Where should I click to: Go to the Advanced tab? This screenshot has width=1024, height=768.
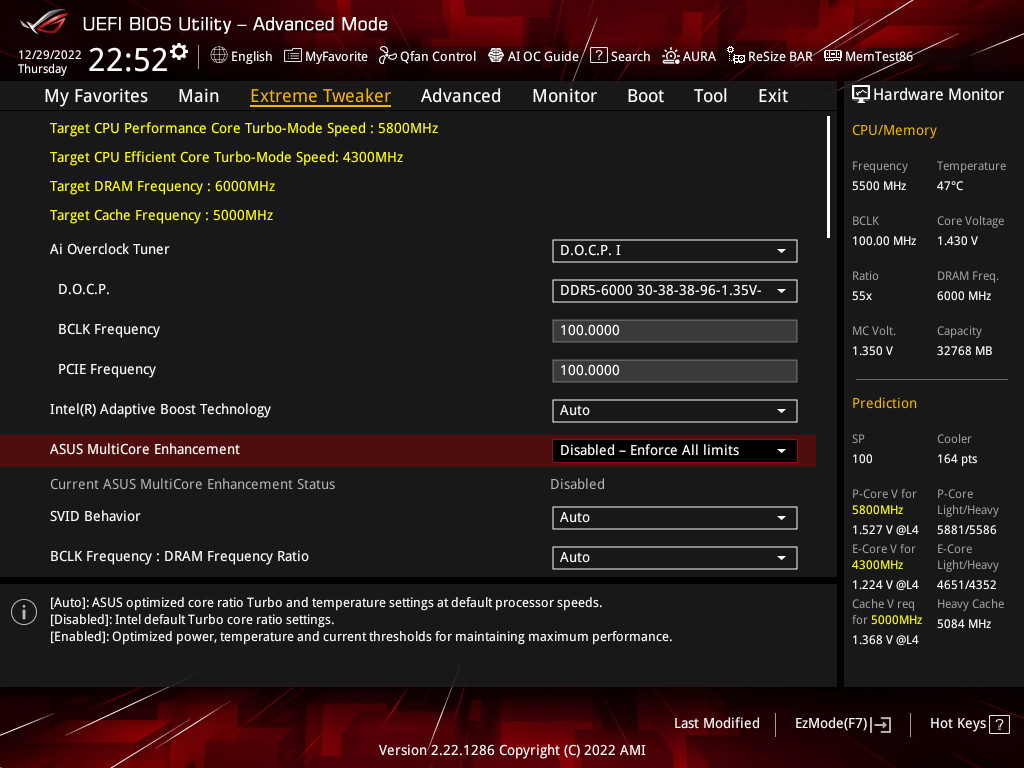pyautogui.click(x=460, y=96)
